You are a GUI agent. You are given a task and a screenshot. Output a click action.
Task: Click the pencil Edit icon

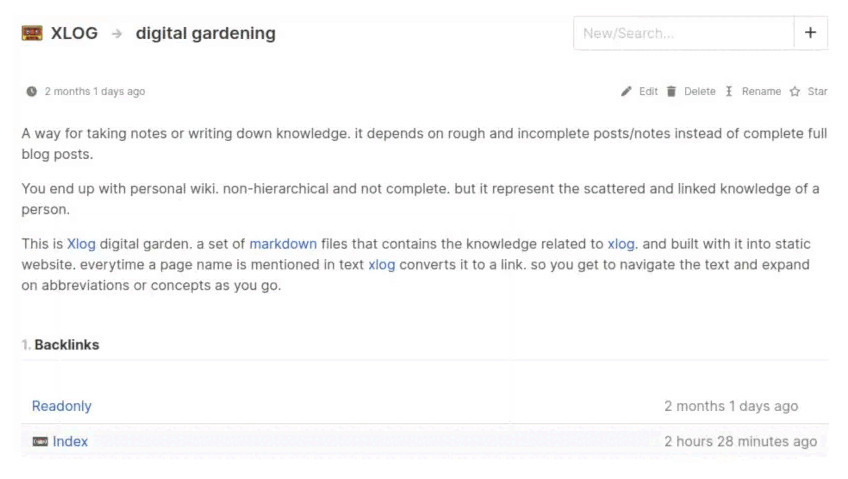pyautogui.click(x=626, y=91)
